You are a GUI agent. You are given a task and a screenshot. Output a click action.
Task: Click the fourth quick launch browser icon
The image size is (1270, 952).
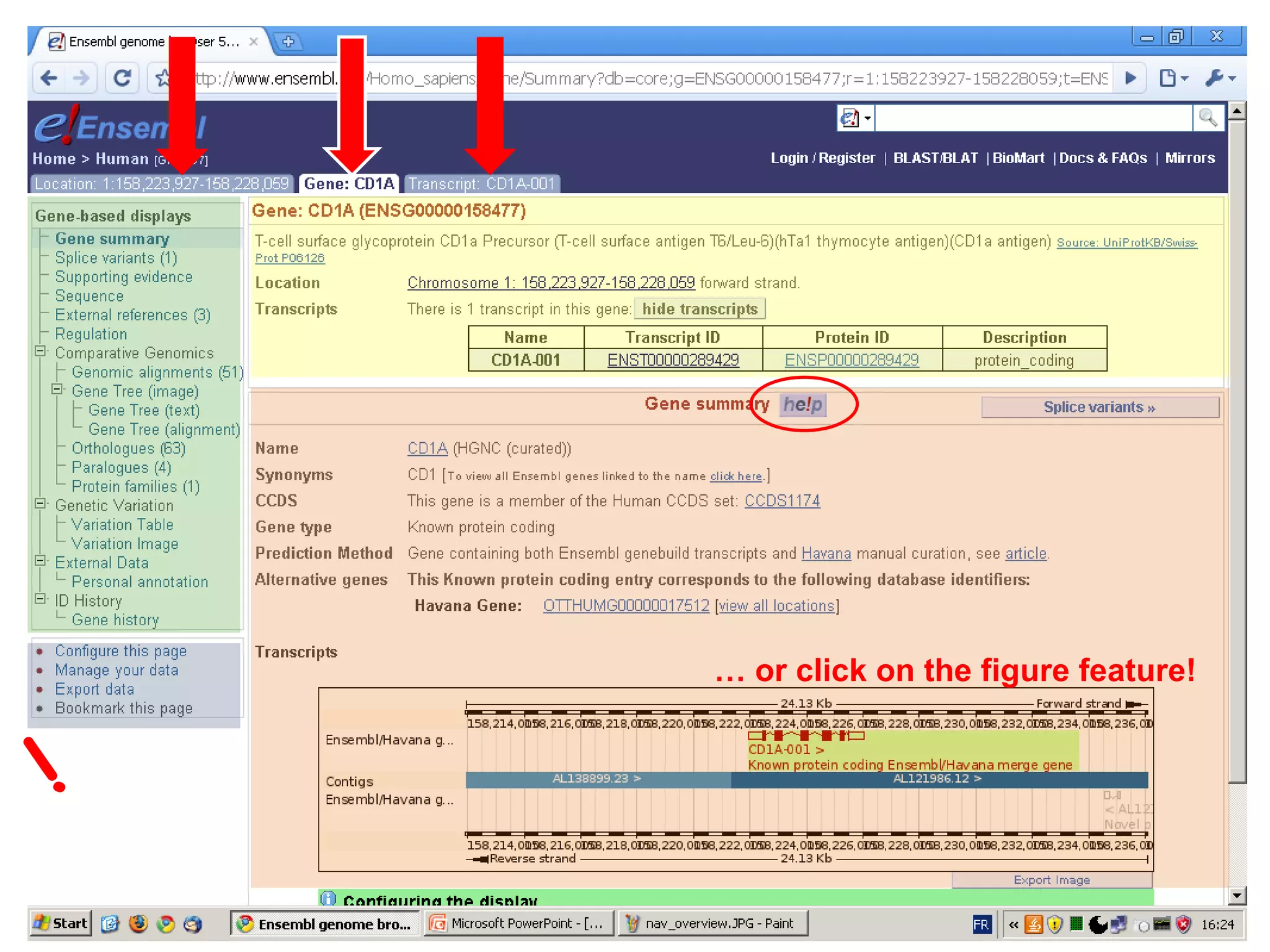(193, 923)
